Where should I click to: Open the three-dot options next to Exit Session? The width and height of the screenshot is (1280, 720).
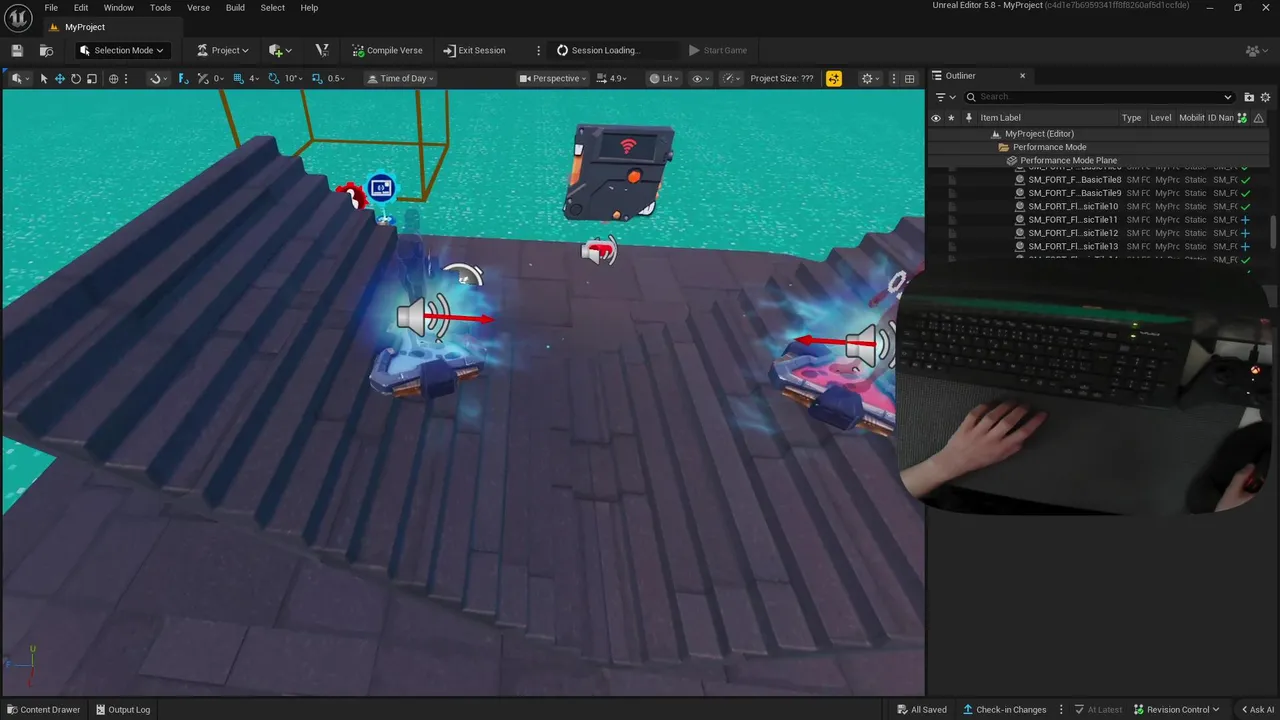538,50
